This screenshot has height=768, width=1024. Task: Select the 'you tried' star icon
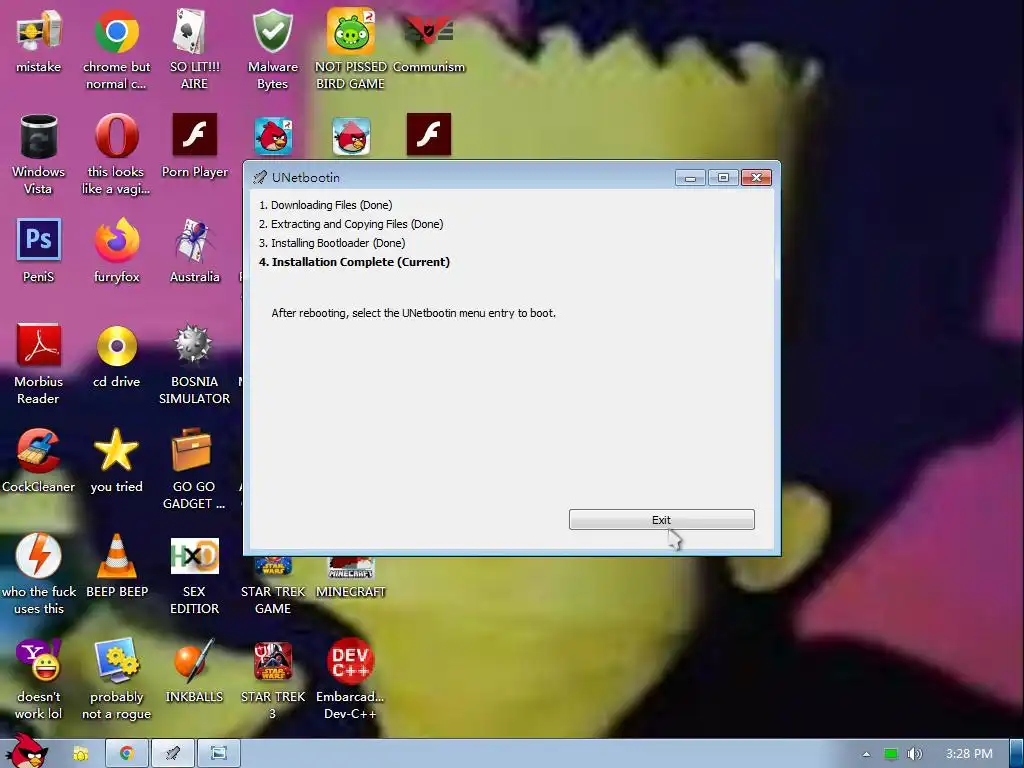click(116, 461)
